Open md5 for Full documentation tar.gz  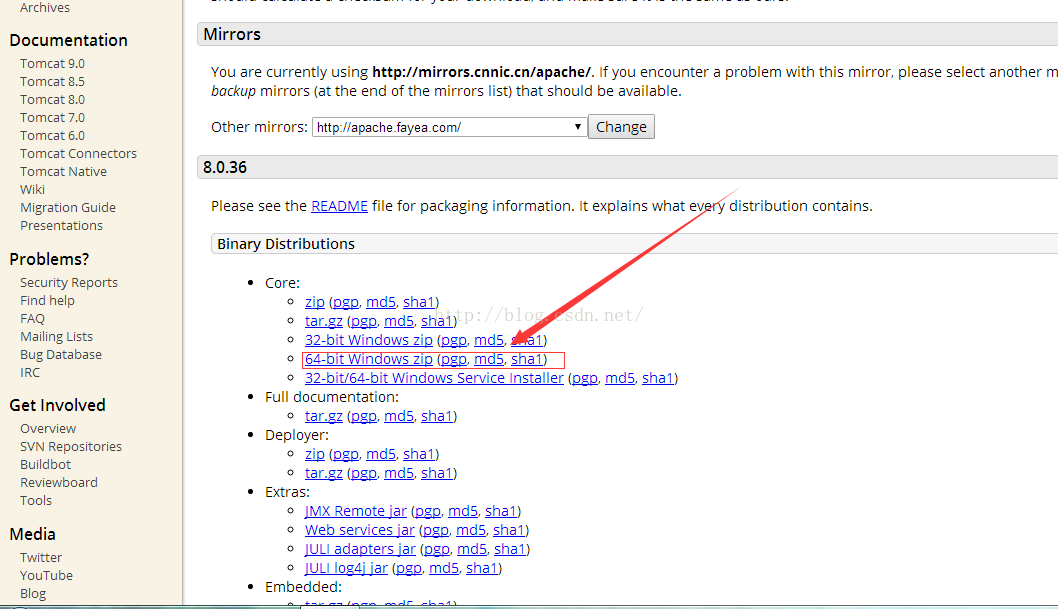[x=399, y=416]
